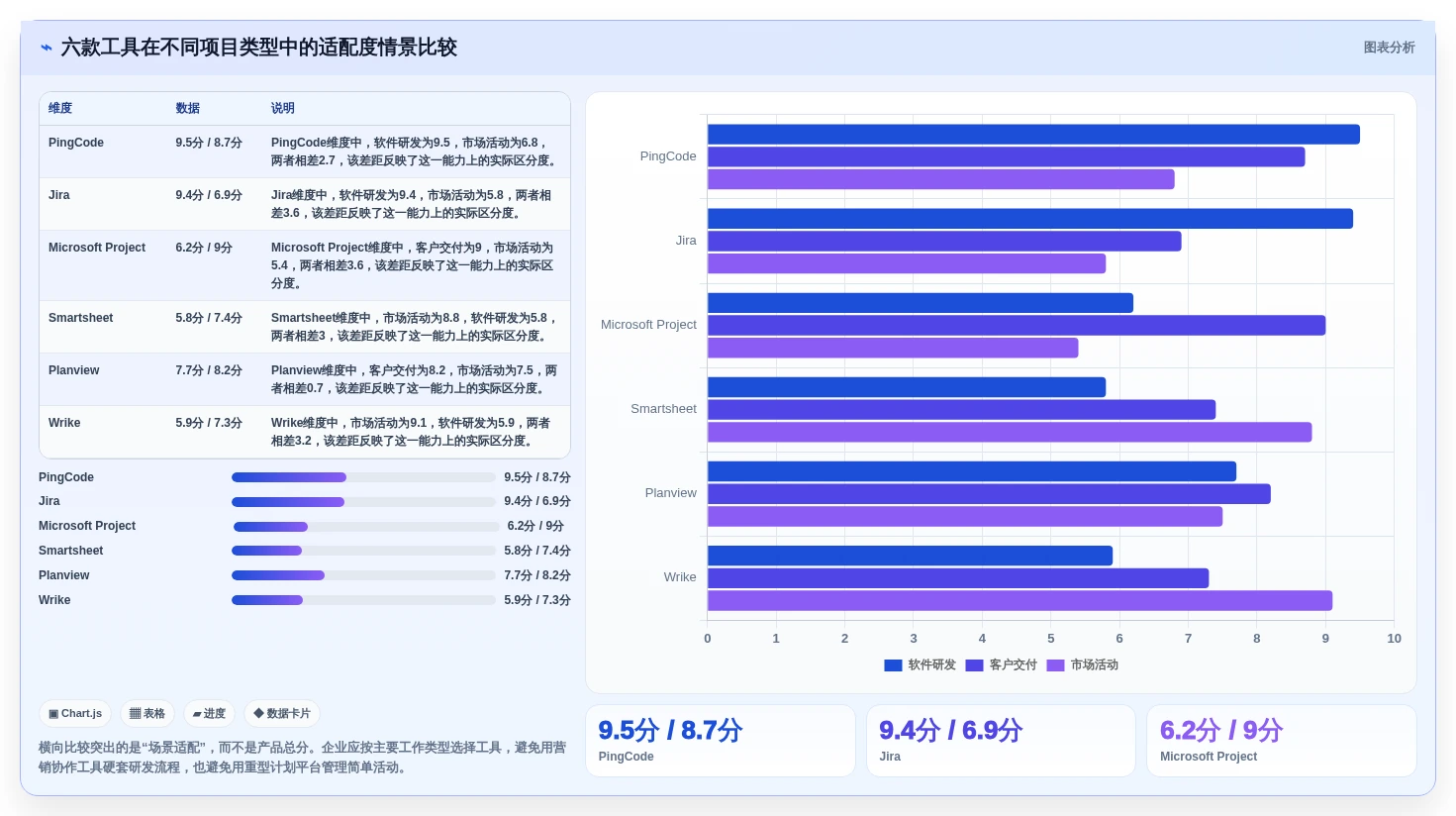Select the Planview table row name
Viewport: 1456px width, 816px height.
74,370
